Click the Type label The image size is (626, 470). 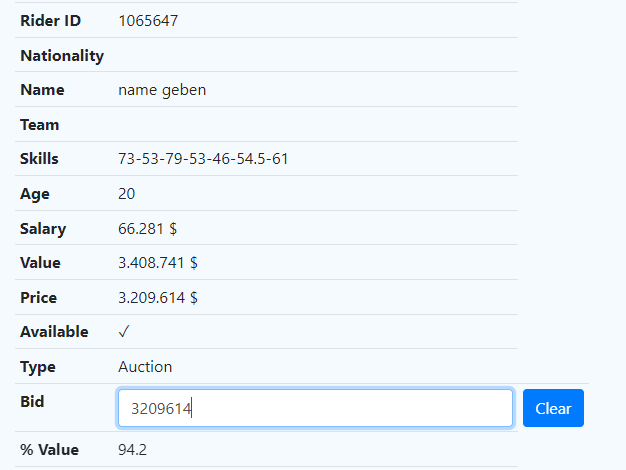pyautogui.click(x=39, y=367)
